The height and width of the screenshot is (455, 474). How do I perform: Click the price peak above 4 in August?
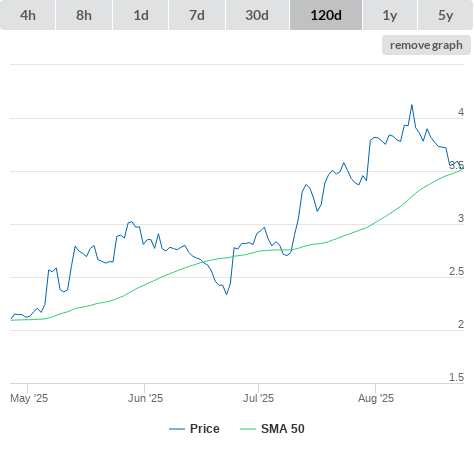[412, 105]
